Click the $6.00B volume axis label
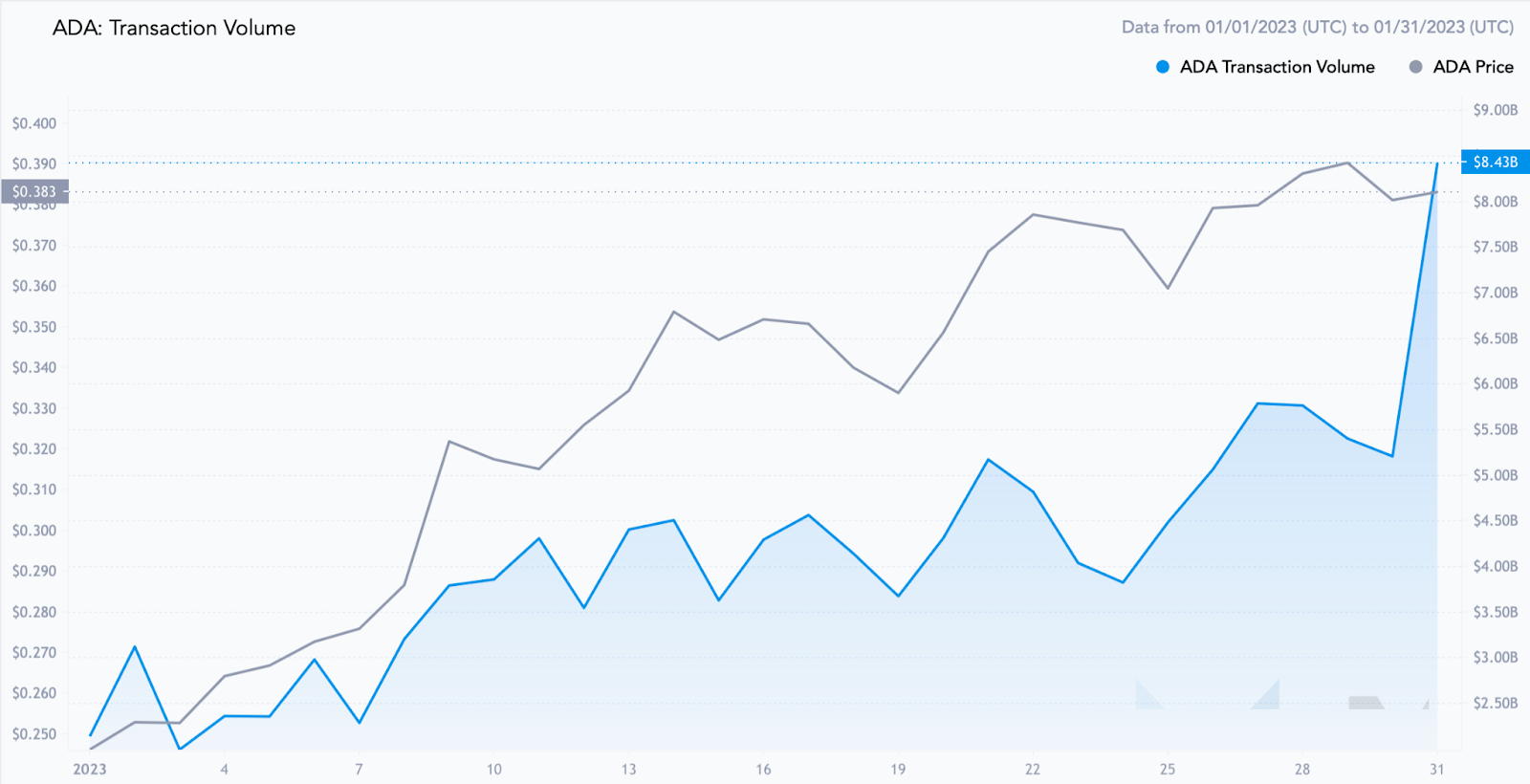Viewport: 1530px width, 784px height. click(1496, 383)
